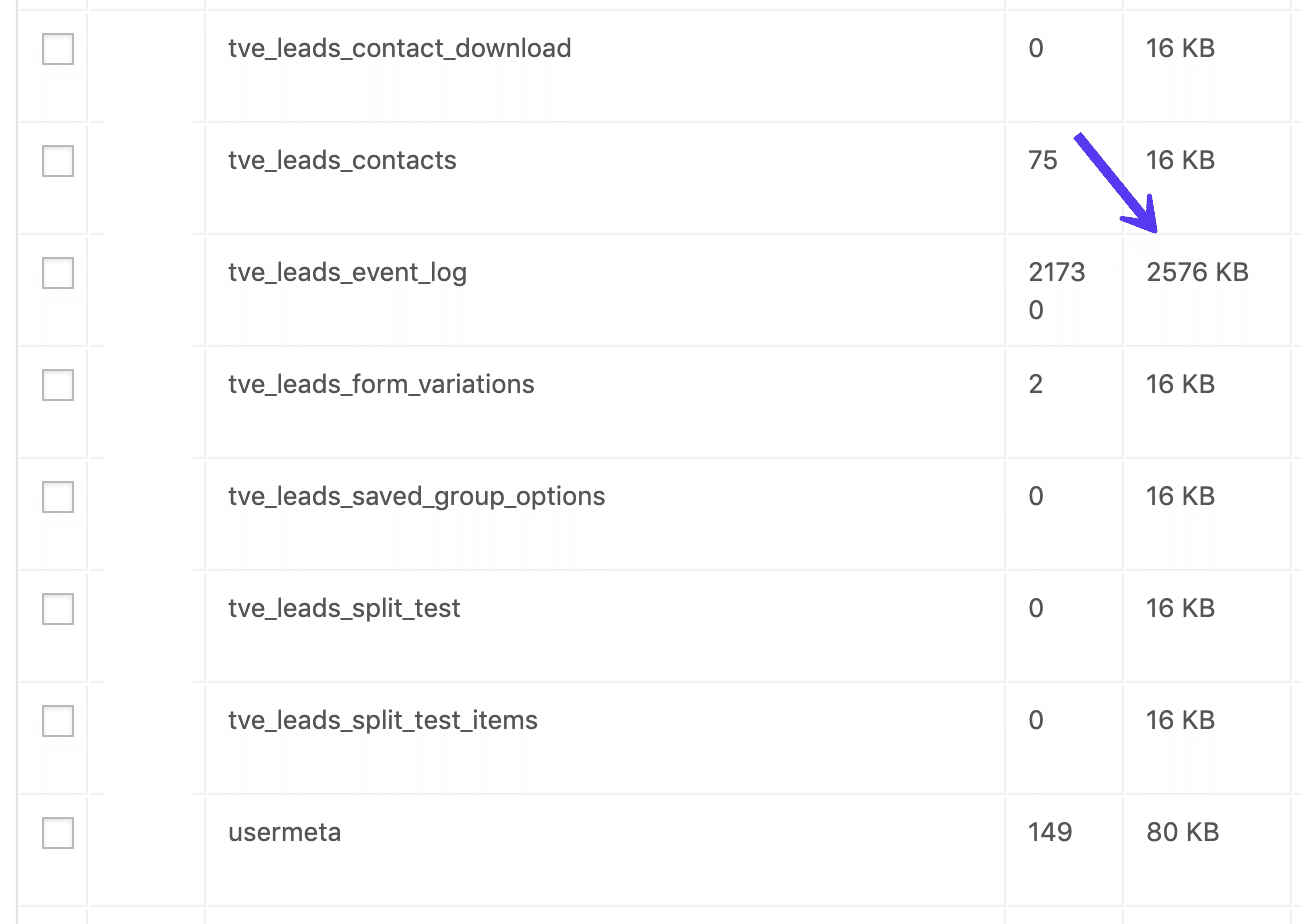Click the 16 KB size for tve_leads_split_test
The width and height of the screenshot is (1300, 924).
[1178, 608]
